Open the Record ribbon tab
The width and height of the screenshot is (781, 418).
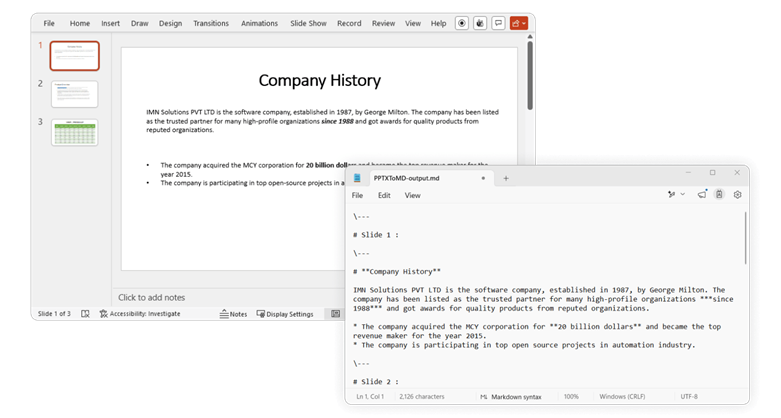coord(349,23)
